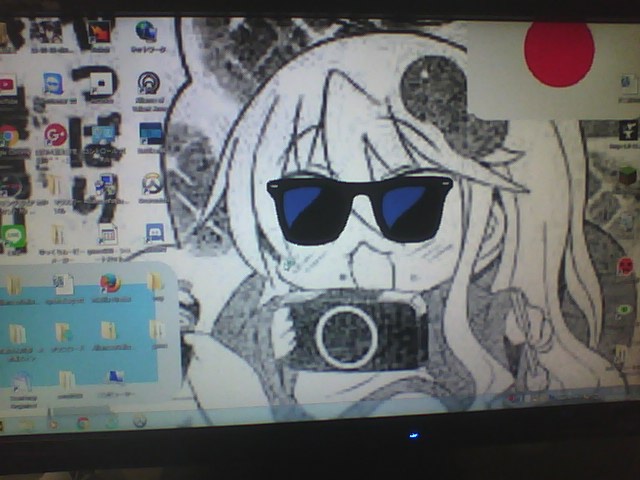The image size is (640, 480).
Task: Open the orange flame shortcut icon
Action: pos(100,33)
